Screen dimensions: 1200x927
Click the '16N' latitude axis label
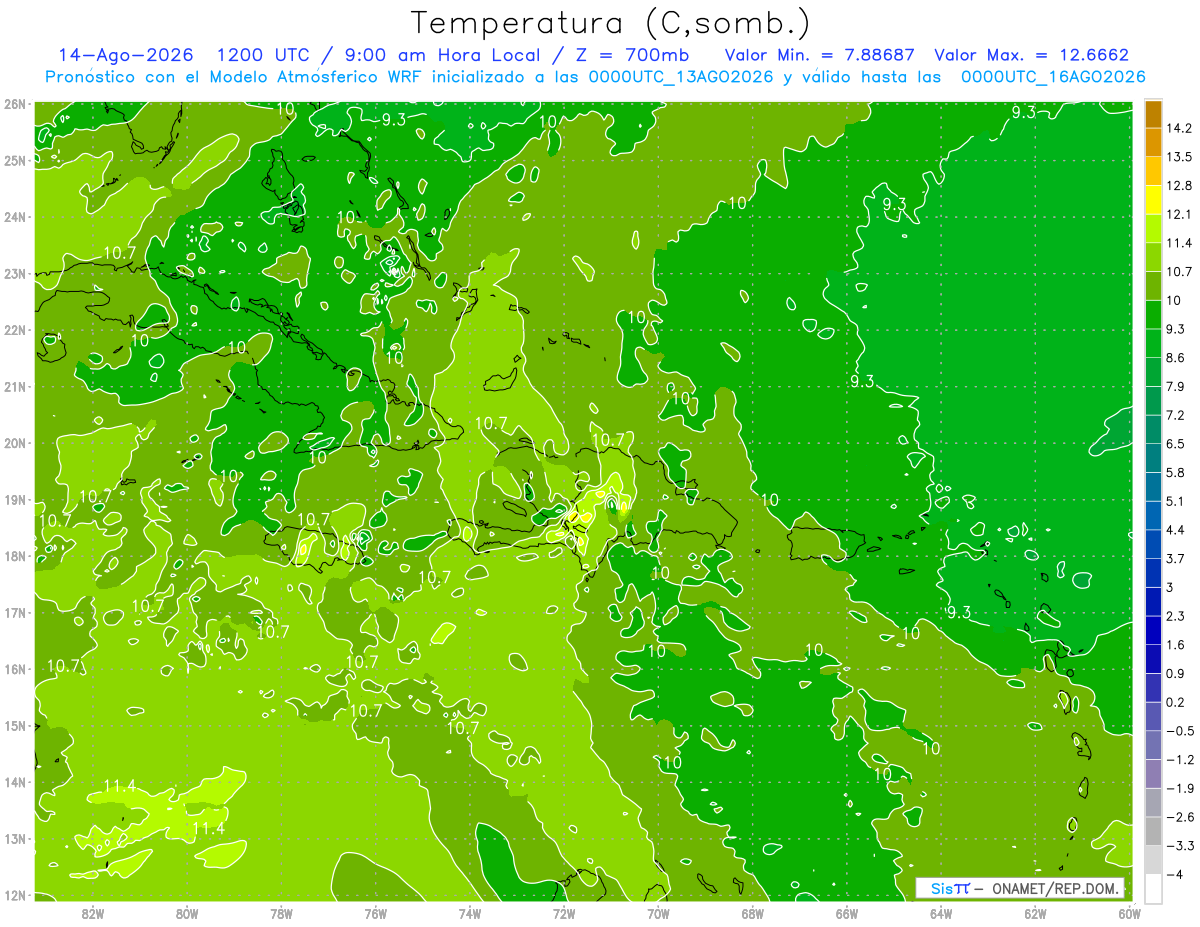pyautogui.click(x=14, y=669)
